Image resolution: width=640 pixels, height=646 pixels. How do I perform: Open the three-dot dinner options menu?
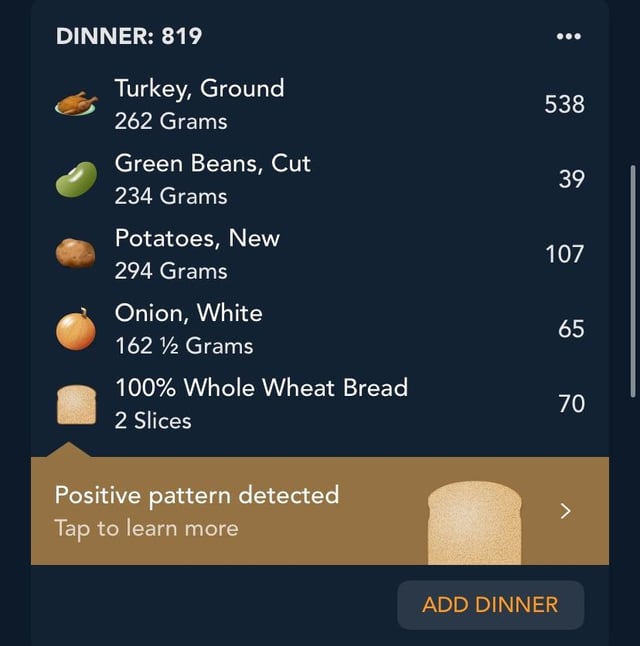pos(568,36)
